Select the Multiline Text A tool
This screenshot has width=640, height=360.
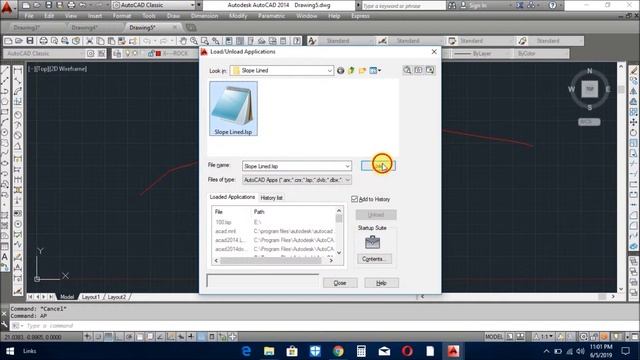(5, 257)
